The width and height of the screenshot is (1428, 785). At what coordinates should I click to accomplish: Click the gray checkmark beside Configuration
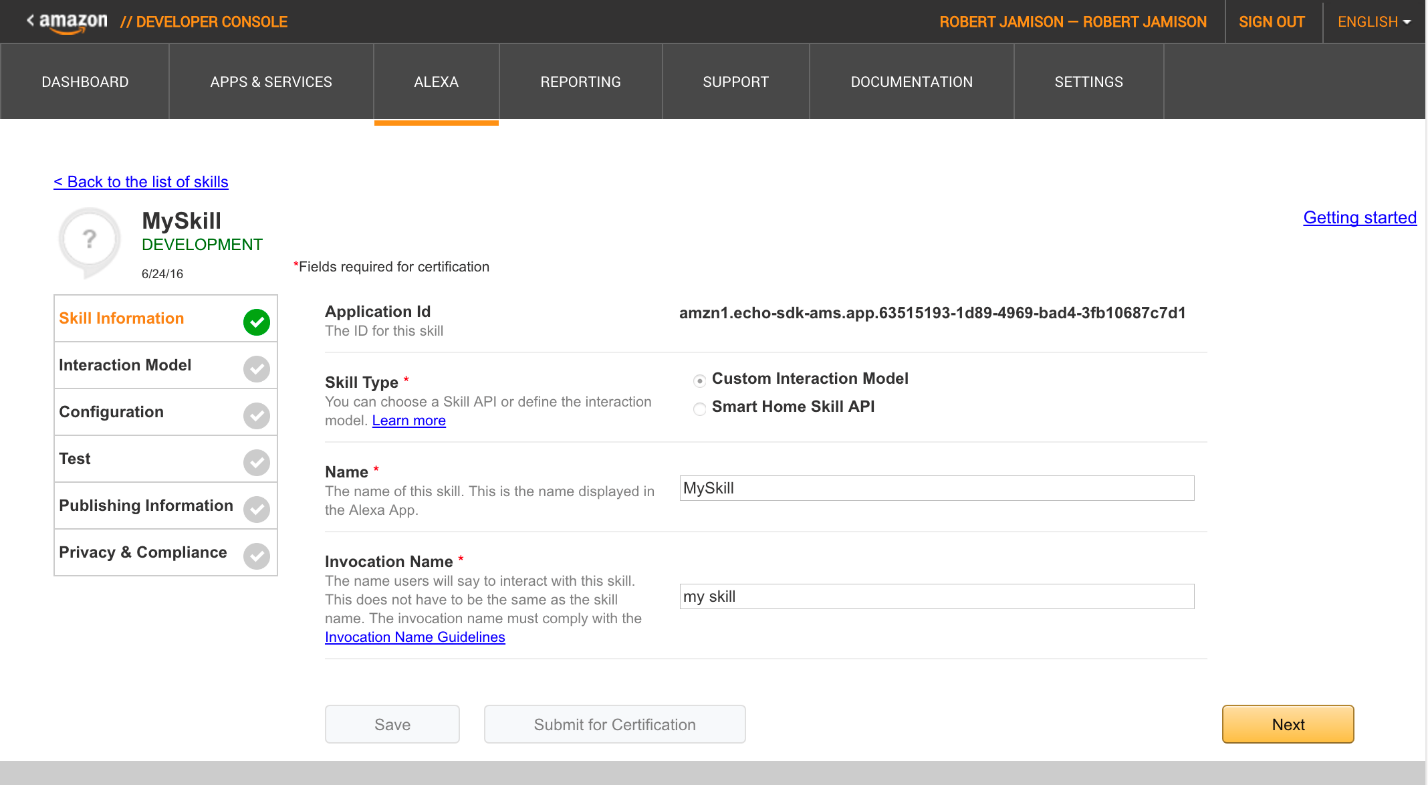coord(257,416)
